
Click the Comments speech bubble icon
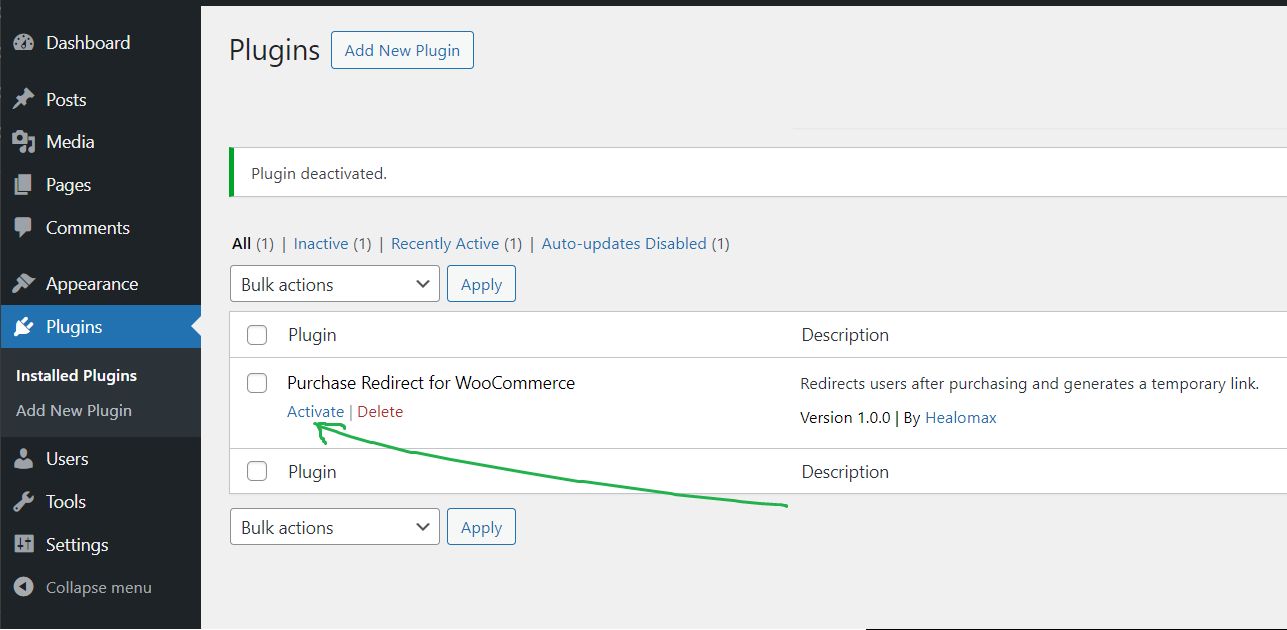[23, 228]
